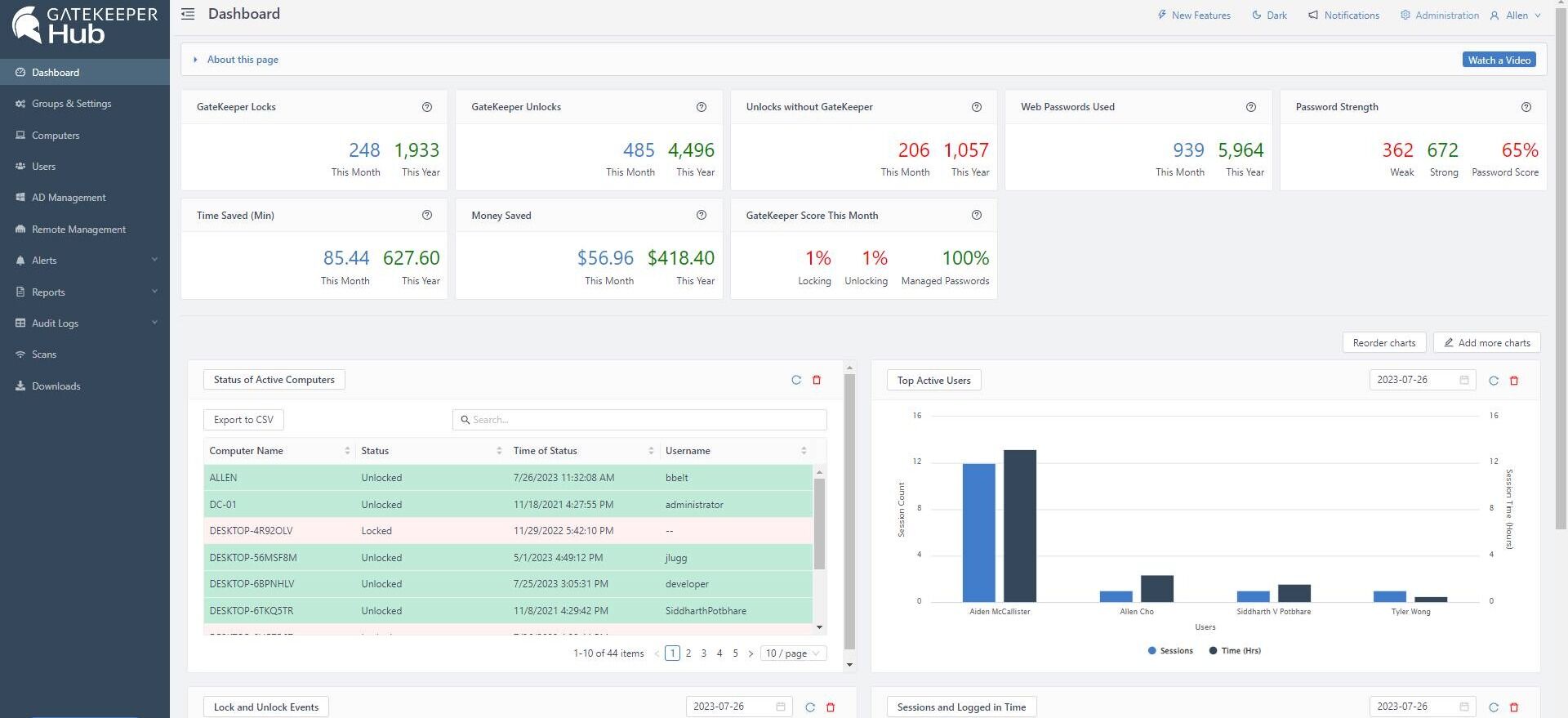Sort table by Status column
1568x718 pixels.
[x=499, y=451]
